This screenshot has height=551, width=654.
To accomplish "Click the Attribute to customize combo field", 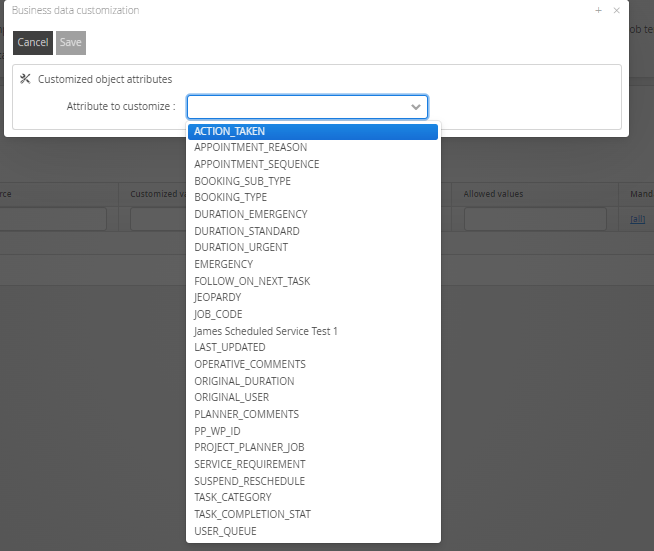I will point(307,107).
